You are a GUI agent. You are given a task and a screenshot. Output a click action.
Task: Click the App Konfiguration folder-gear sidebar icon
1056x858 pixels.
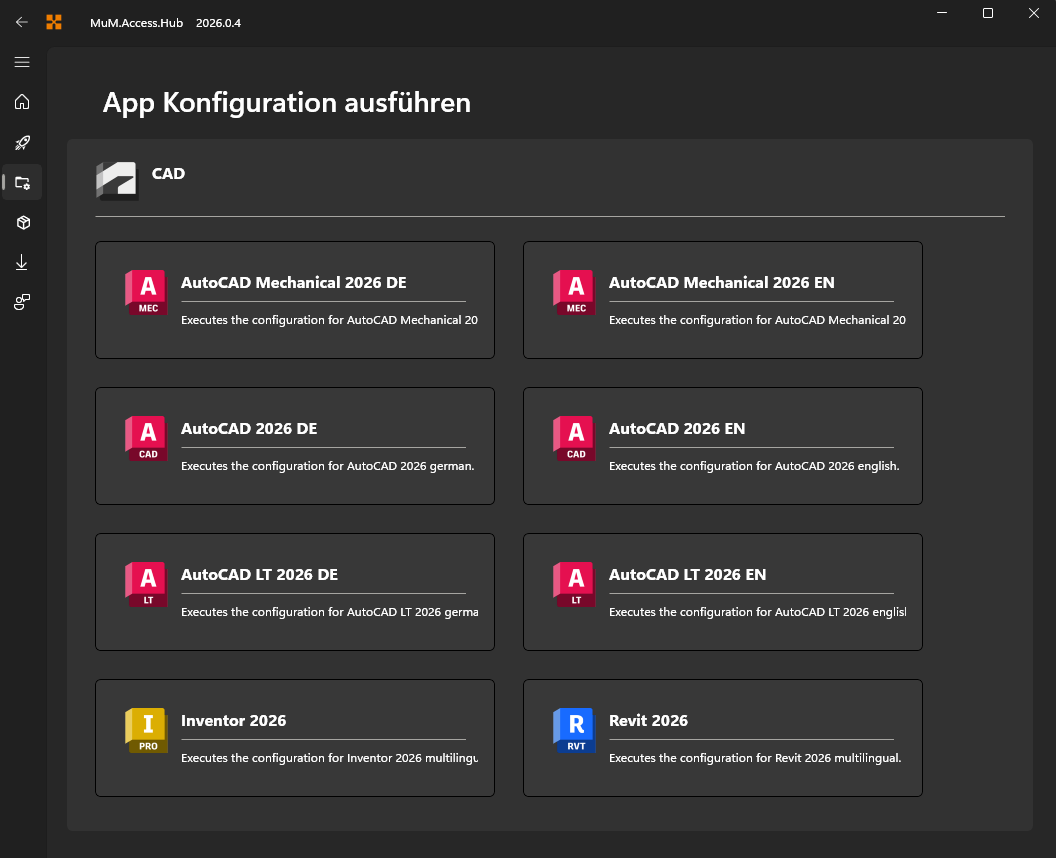[22, 182]
